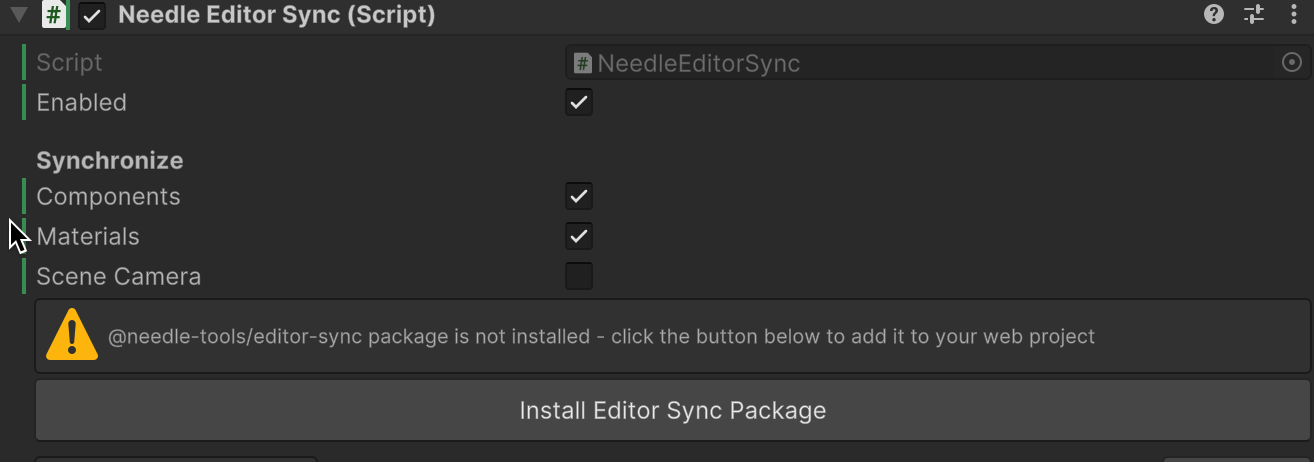Toggle the Materials synchronize checkbox
Viewport: 1314px width, 462px height.
click(579, 236)
